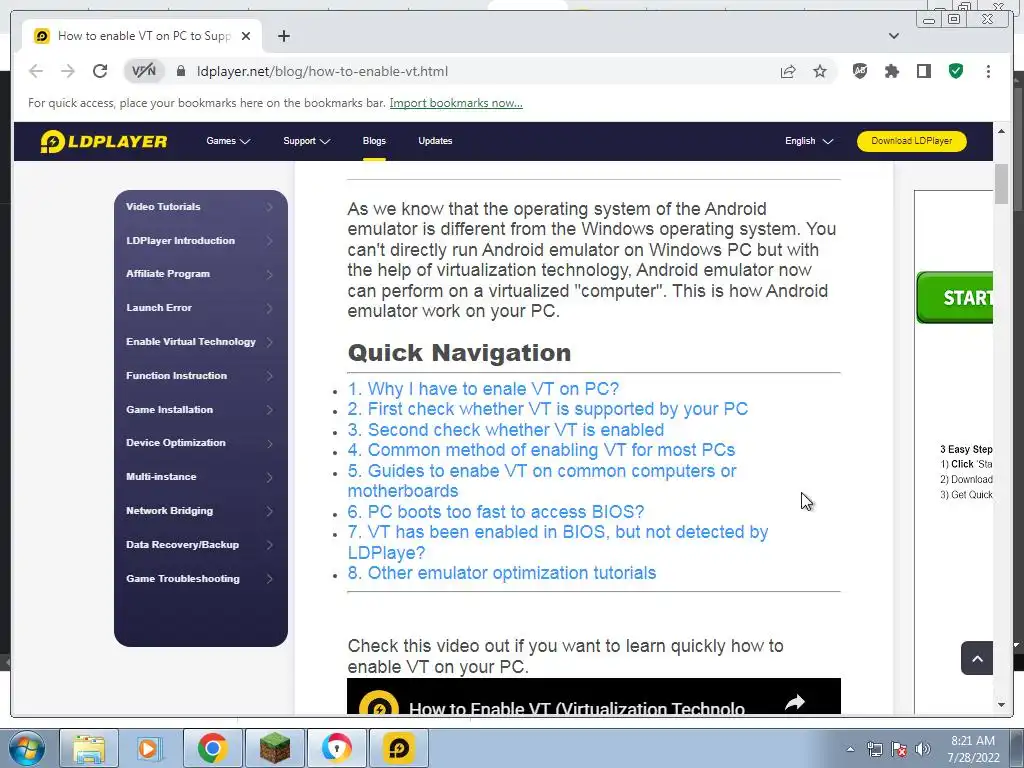Open Google Chrome from the taskbar
The height and width of the screenshot is (768, 1024).
point(212,748)
